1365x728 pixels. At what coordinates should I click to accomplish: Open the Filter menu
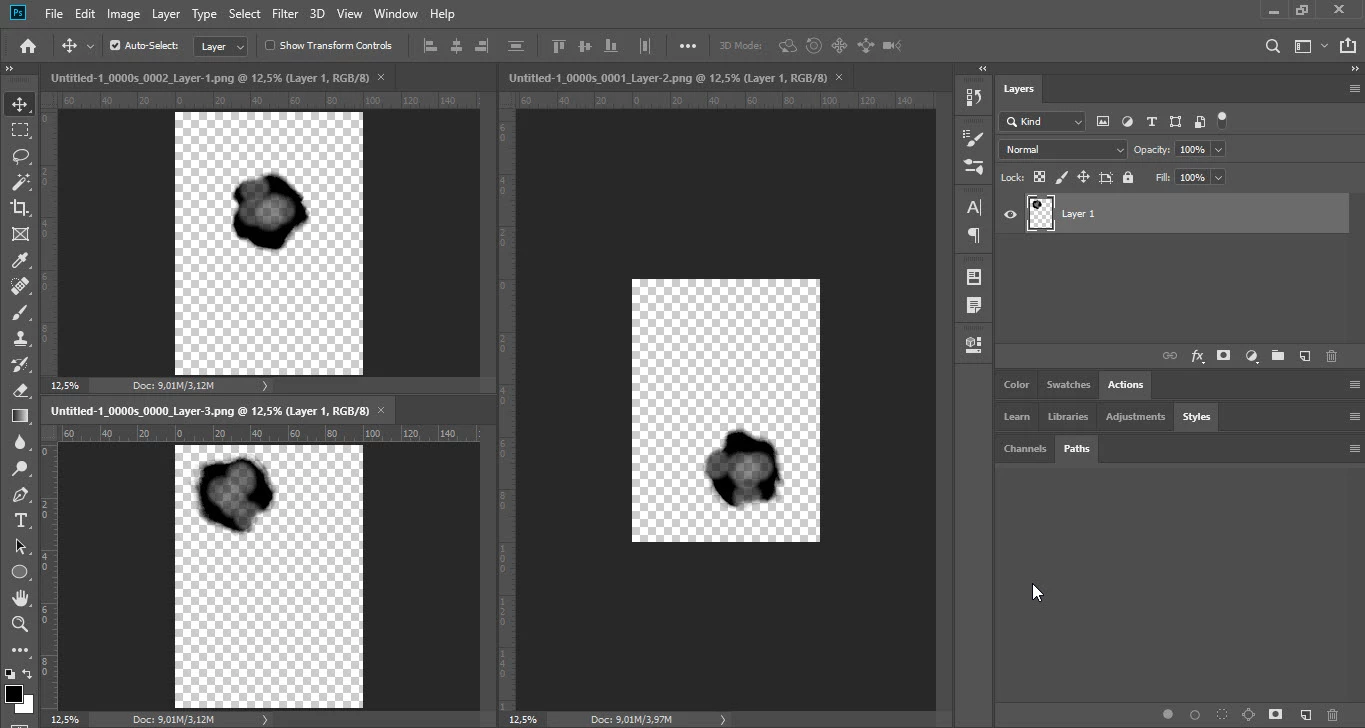click(x=285, y=14)
